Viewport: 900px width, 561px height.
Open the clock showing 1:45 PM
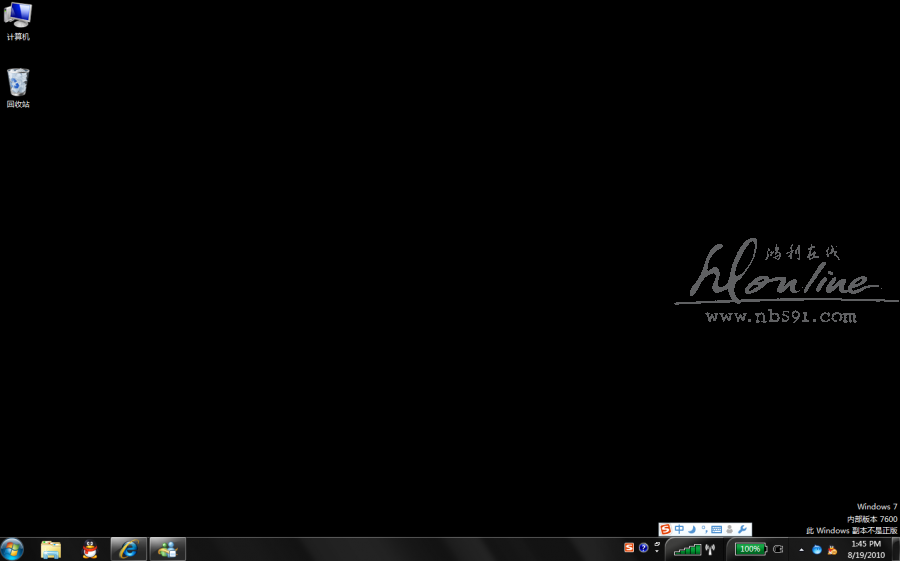(x=865, y=549)
